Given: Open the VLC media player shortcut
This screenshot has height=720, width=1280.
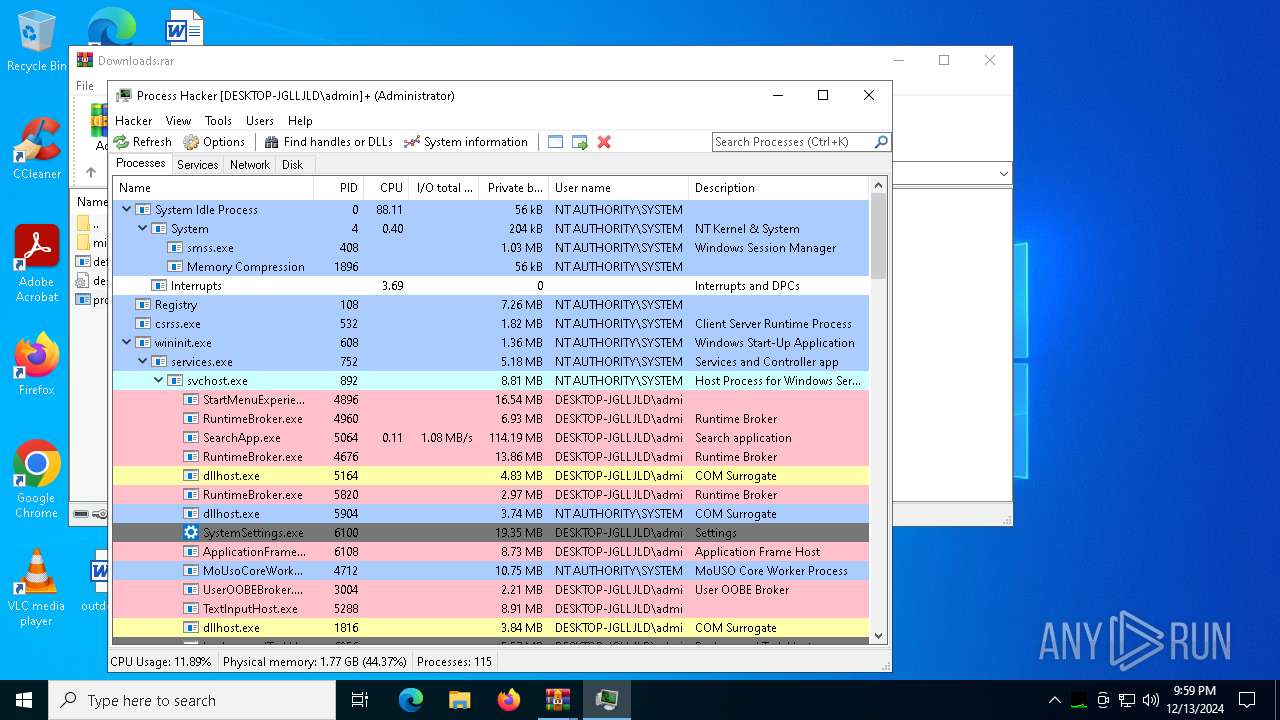Looking at the screenshot, I should click(37, 588).
